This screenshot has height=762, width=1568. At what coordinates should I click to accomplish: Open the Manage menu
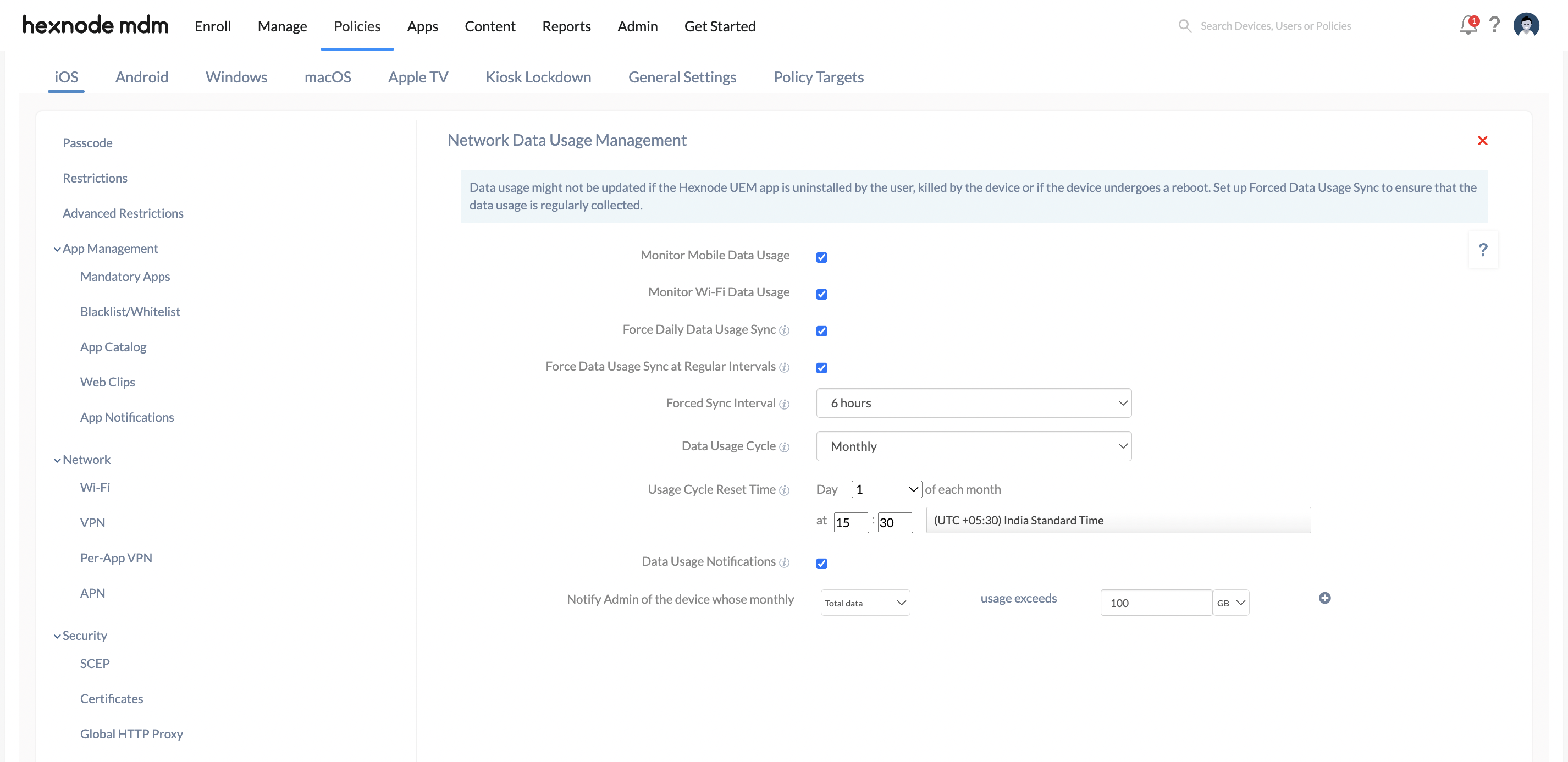282,26
